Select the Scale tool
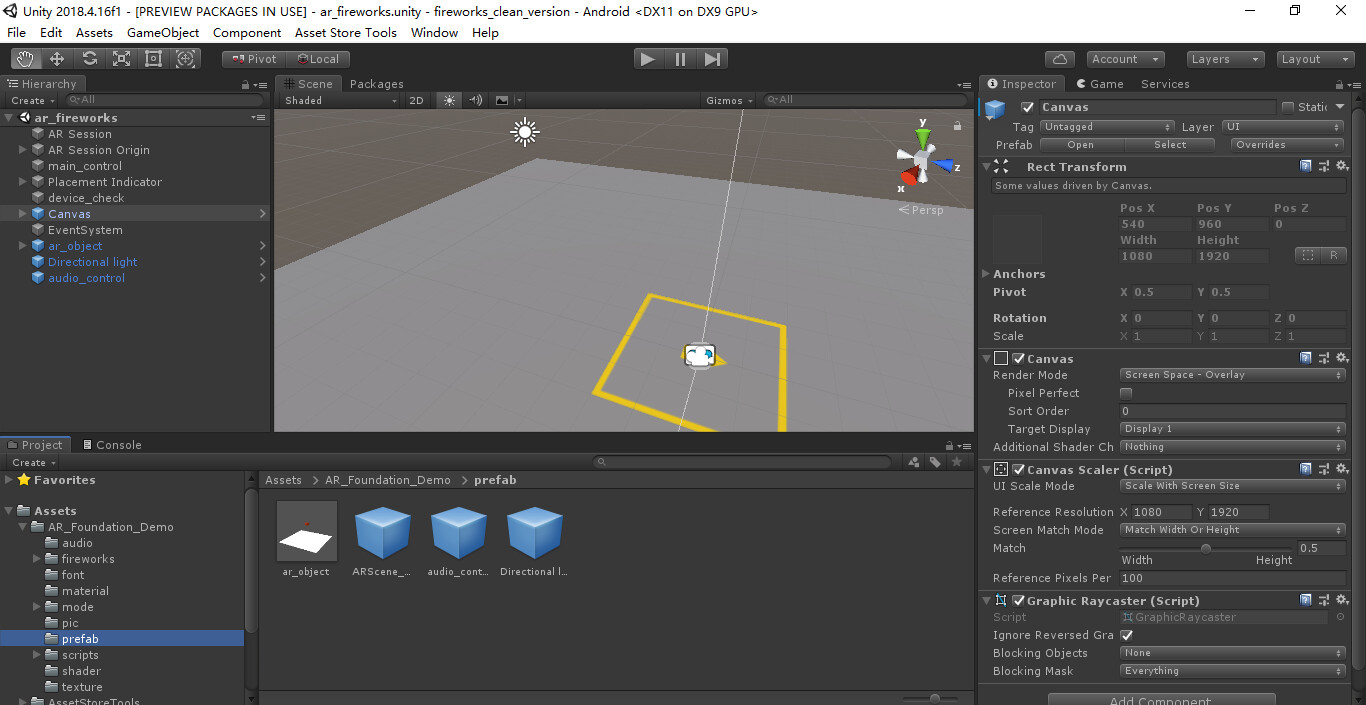This screenshot has width=1366, height=705. coord(121,59)
